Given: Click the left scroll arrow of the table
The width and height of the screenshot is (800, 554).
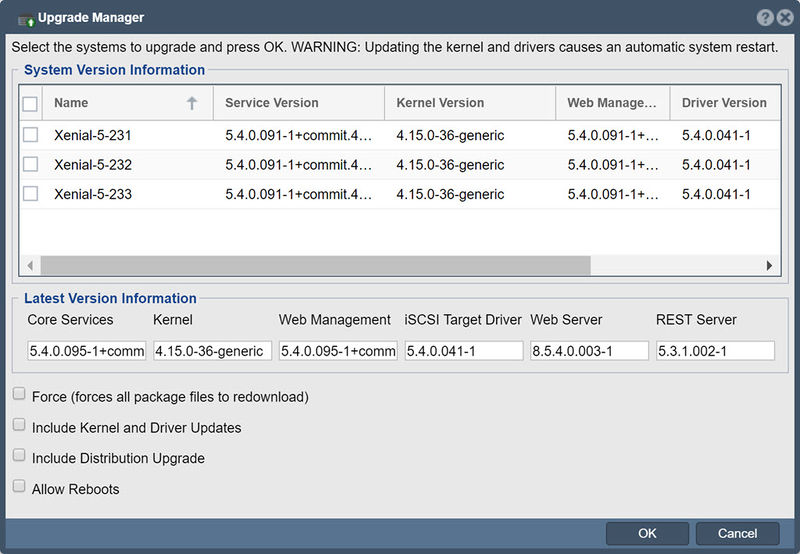Looking at the screenshot, I should (30, 265).
